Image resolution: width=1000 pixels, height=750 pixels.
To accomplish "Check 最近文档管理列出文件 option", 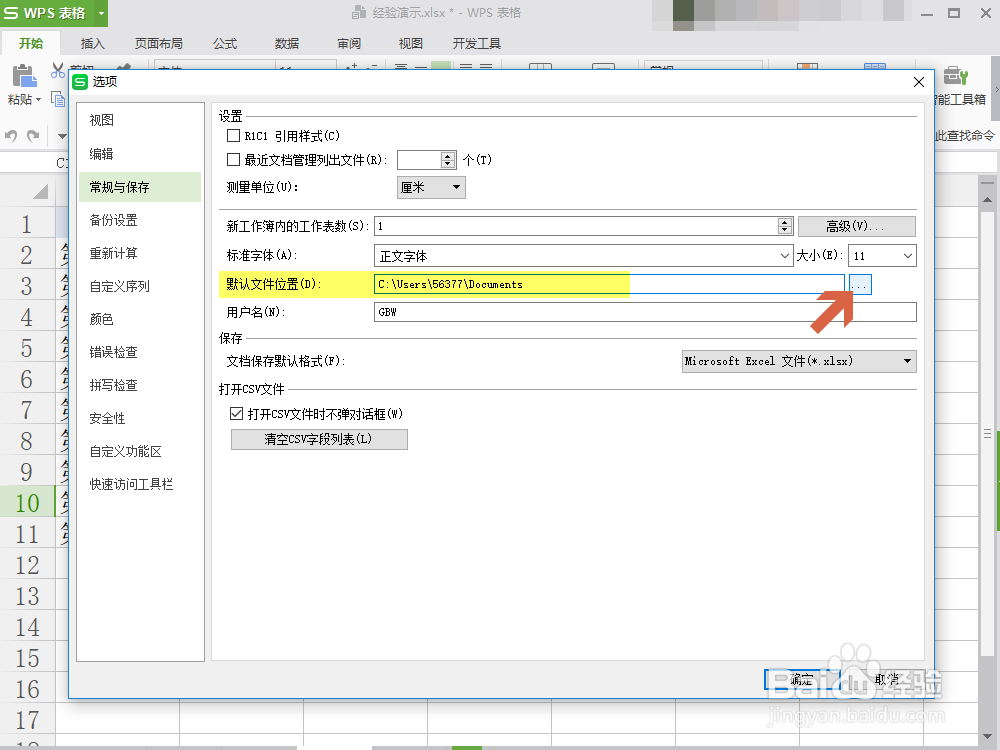I will point(232,160).
